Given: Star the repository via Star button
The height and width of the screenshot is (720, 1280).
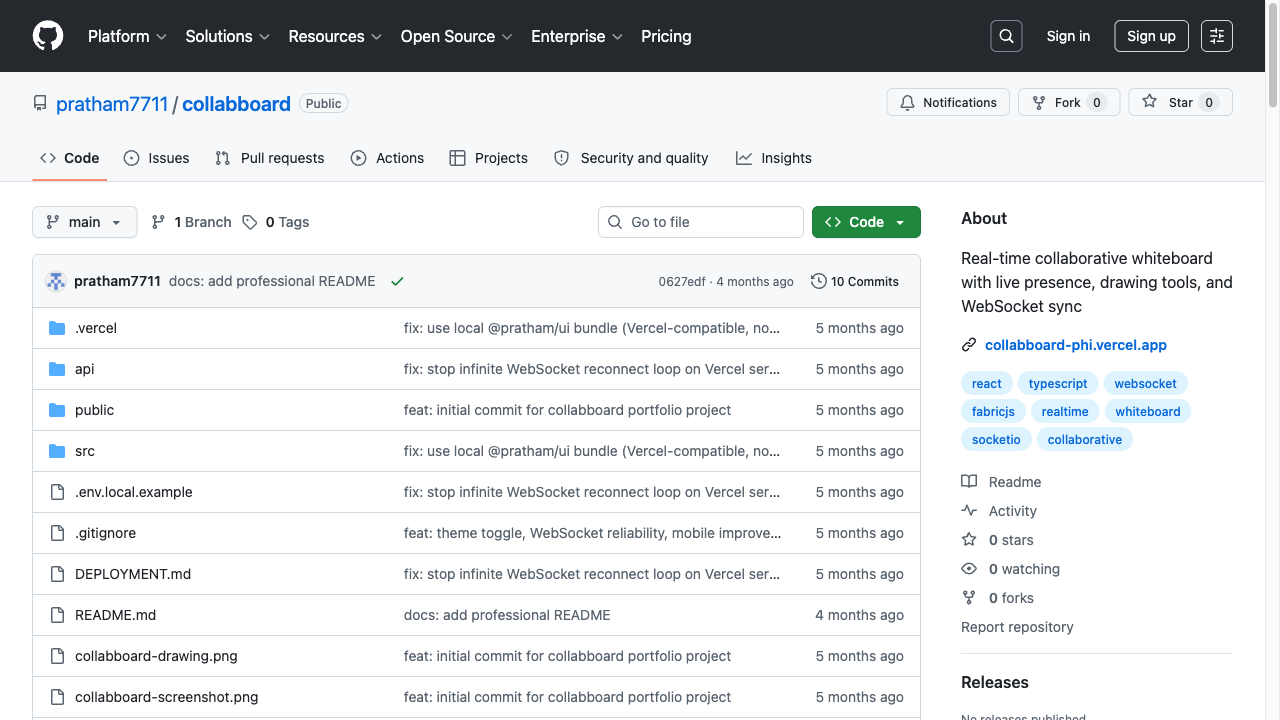Looking at the screenshot, I should tap(1181, 103).
